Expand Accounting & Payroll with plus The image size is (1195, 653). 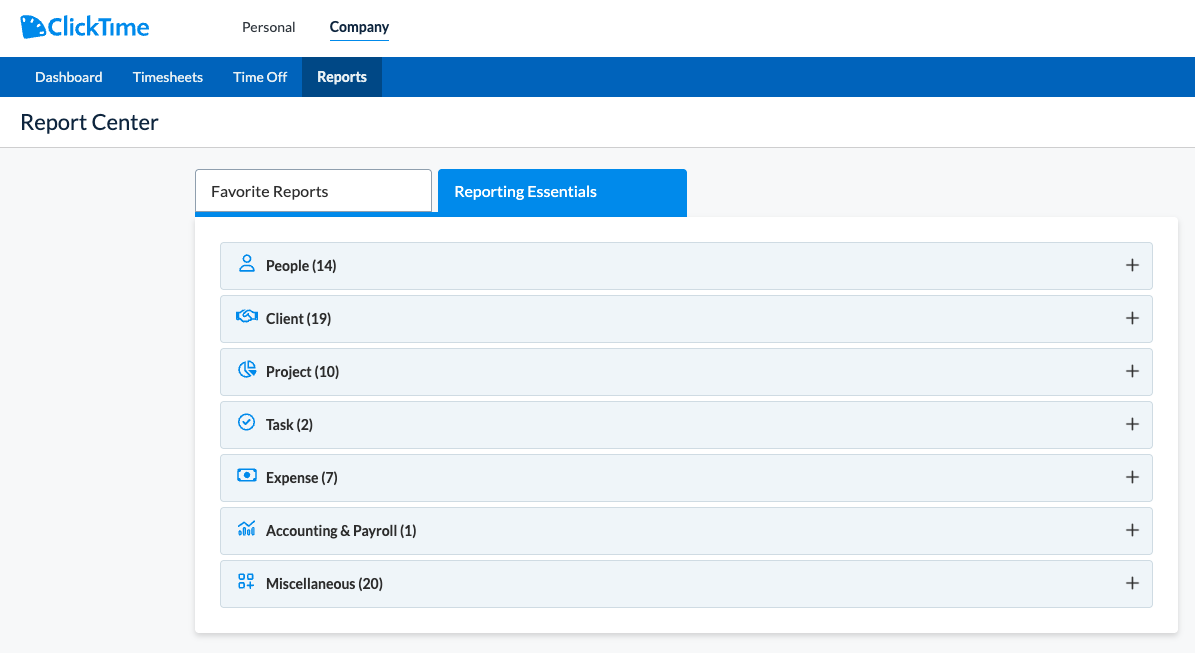click(1132, 530)
